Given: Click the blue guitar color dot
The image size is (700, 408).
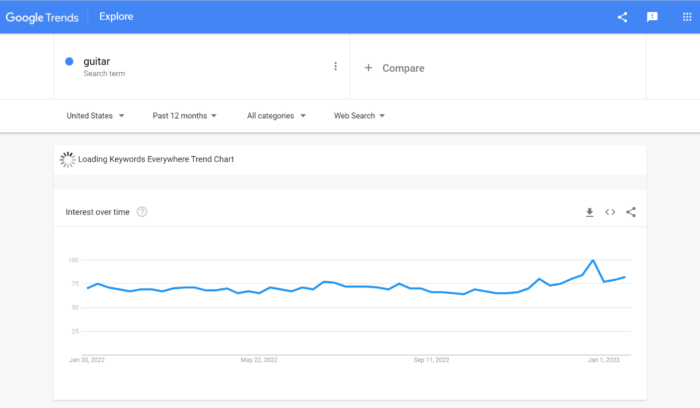Looking at the screenshot, I should (x=69, y=62).
